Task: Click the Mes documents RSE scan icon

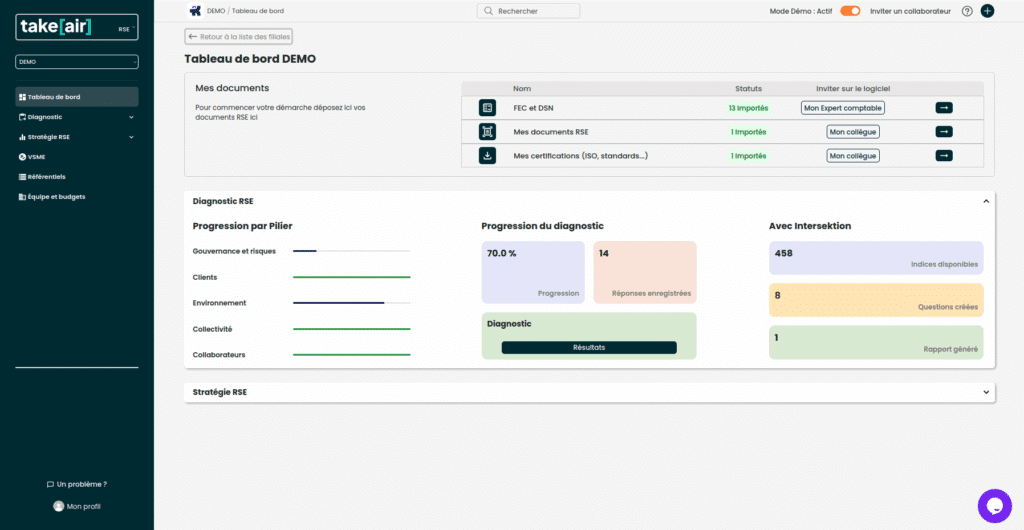Action: [487, 131]
